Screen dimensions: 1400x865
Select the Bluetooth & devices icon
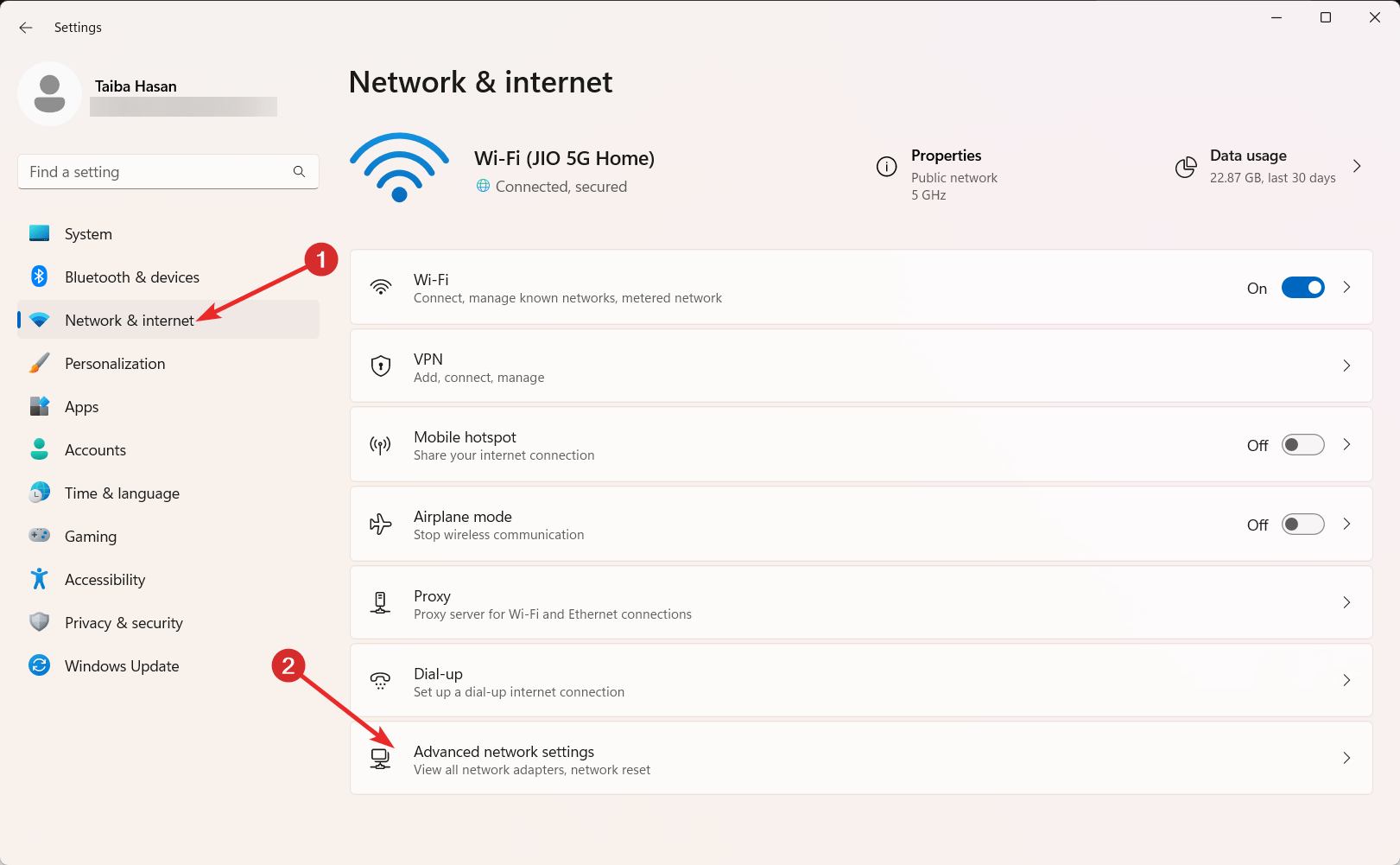pyautogui.click(x=39, y=277)
